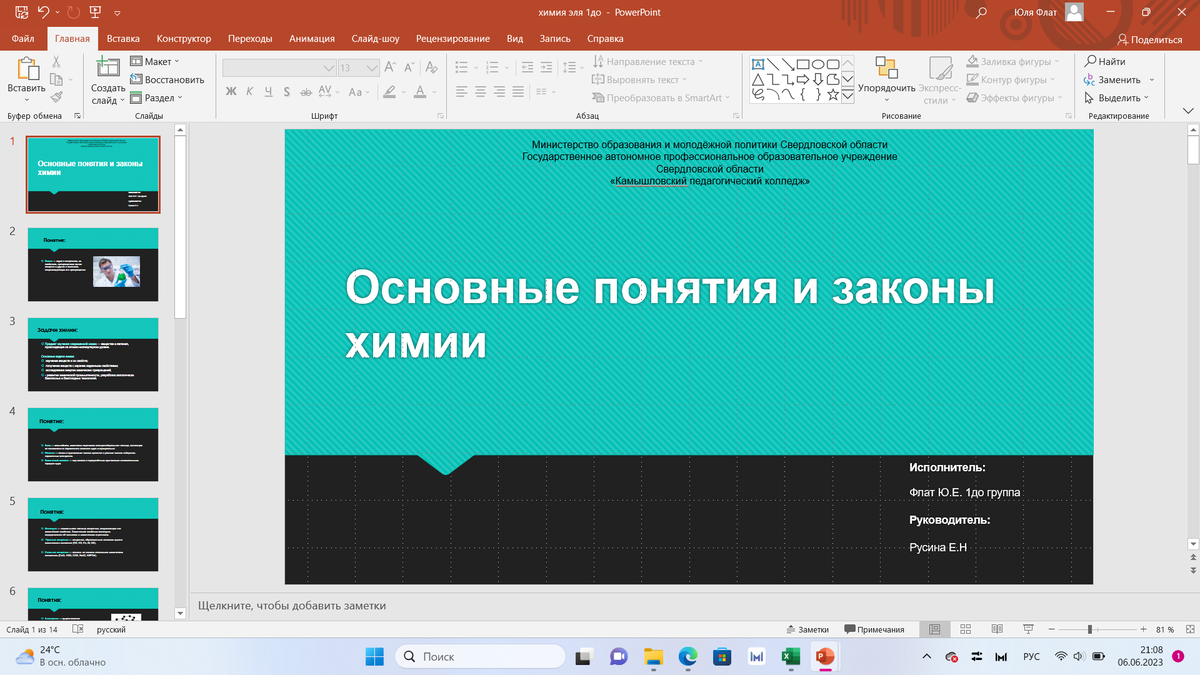
Task: Open the Select (Выделить) dropdown
Action: click(x=1116, y=98)
